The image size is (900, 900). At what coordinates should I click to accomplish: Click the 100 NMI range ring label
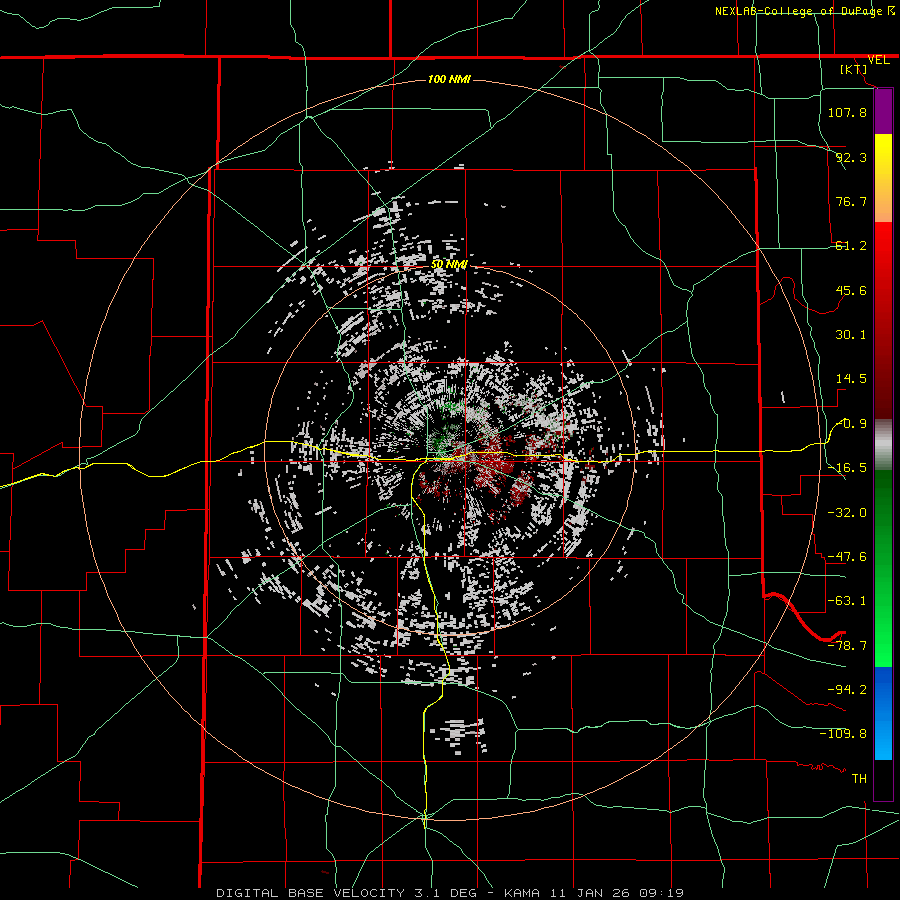[x=449, y=79]
